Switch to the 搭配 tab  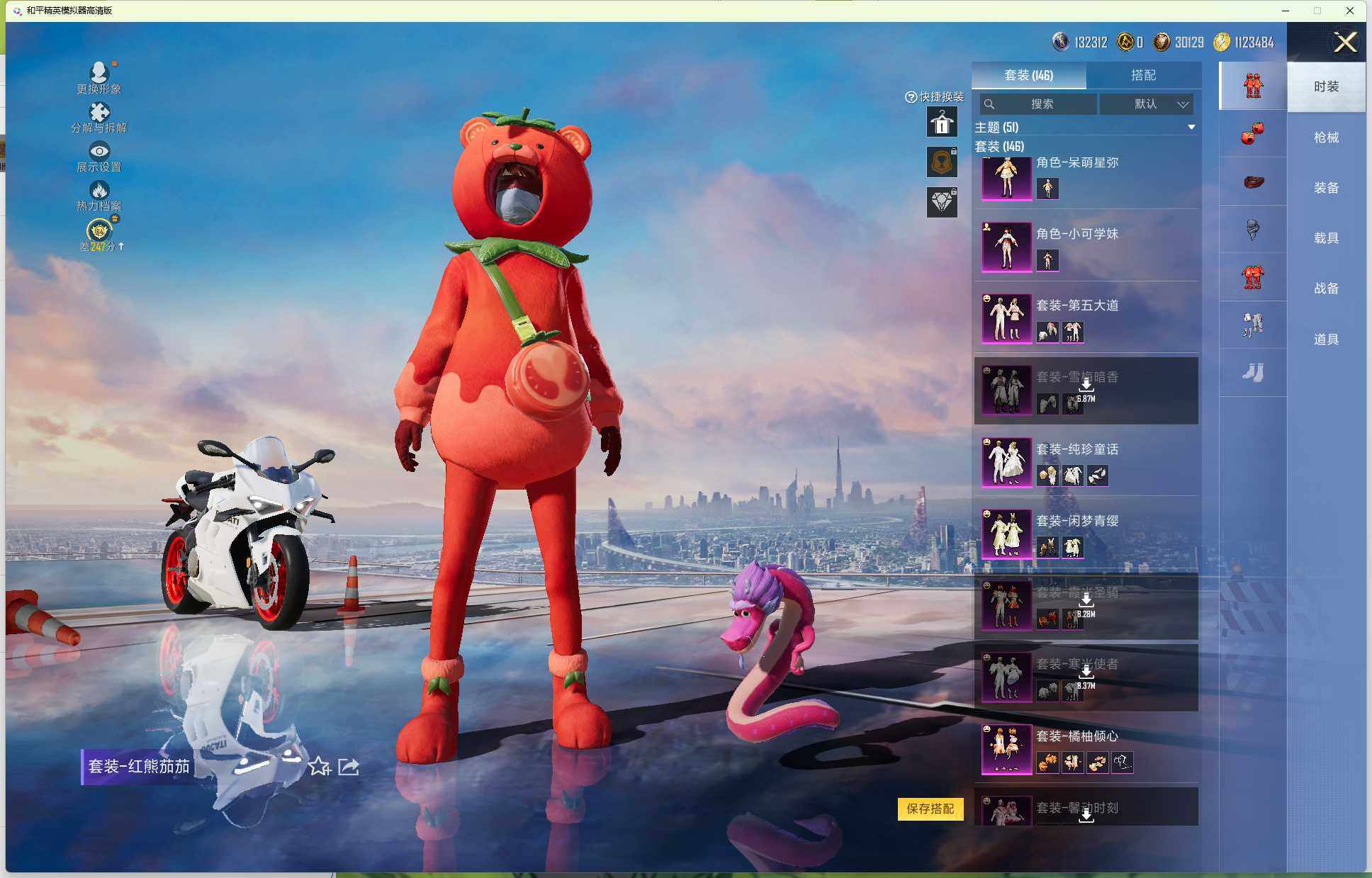coord(1142,75)
